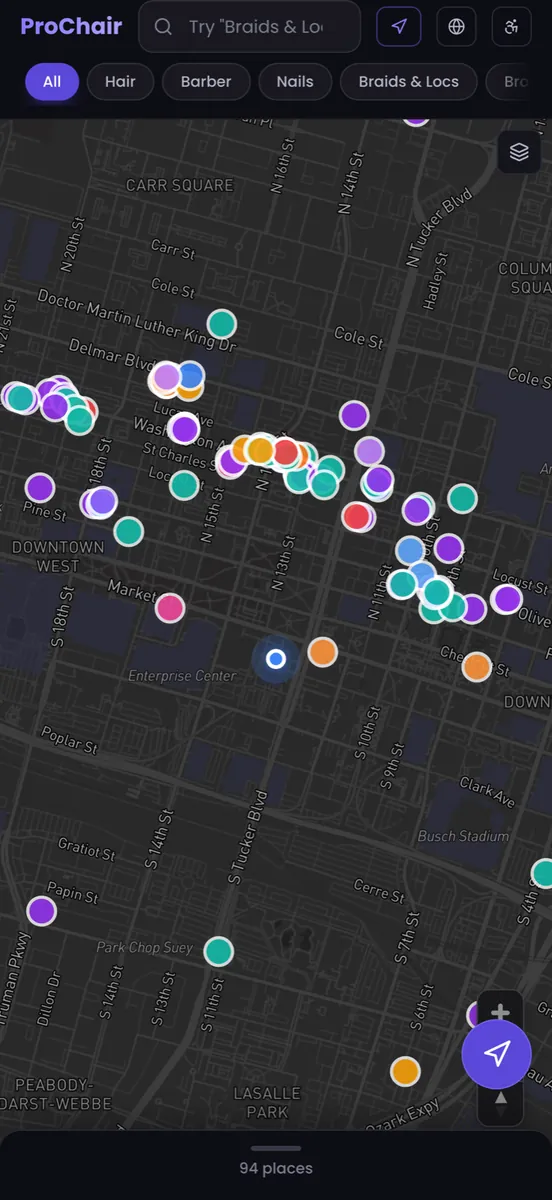This screenshot has width=552, height=1200.
Task: Select orange marker beside the current-location dot
Action: (322, 652)
